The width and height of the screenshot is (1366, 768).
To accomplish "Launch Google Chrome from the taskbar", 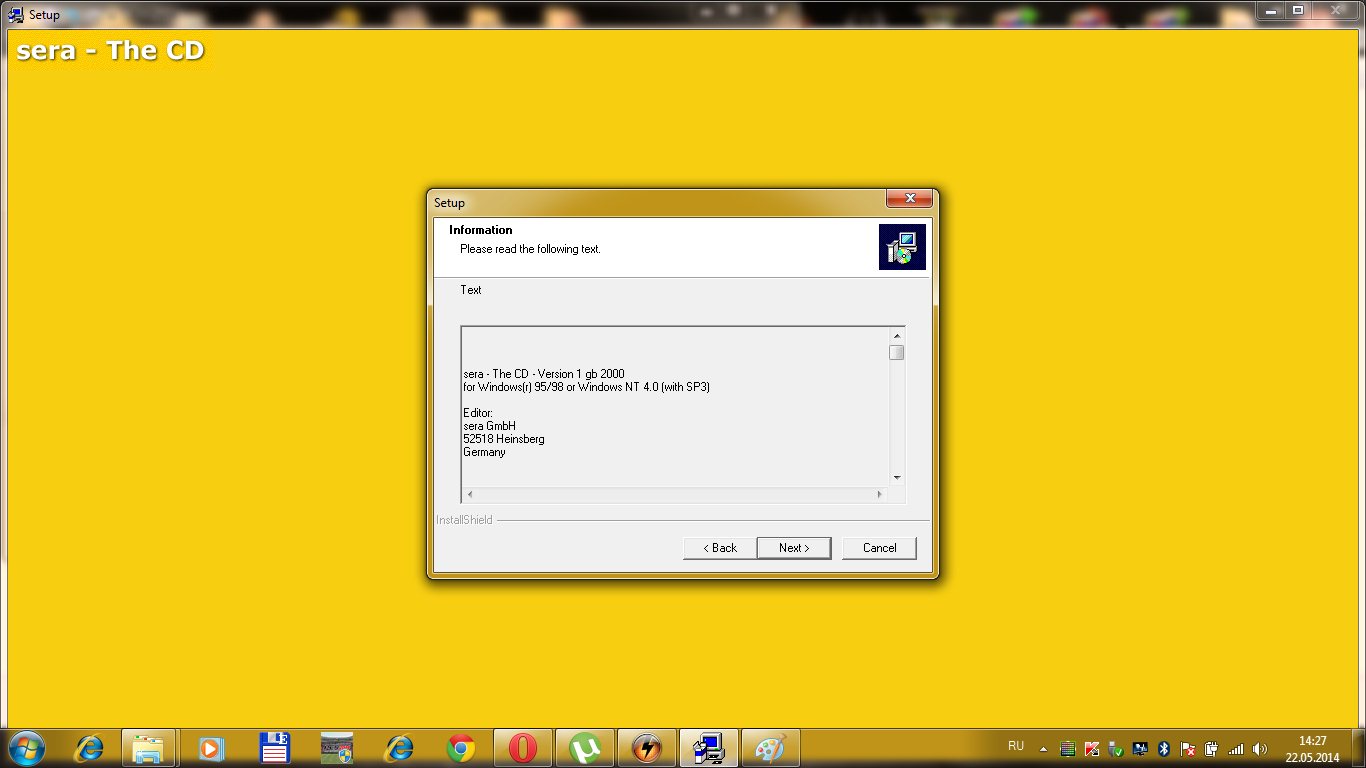I will click(x=461, y=748).
